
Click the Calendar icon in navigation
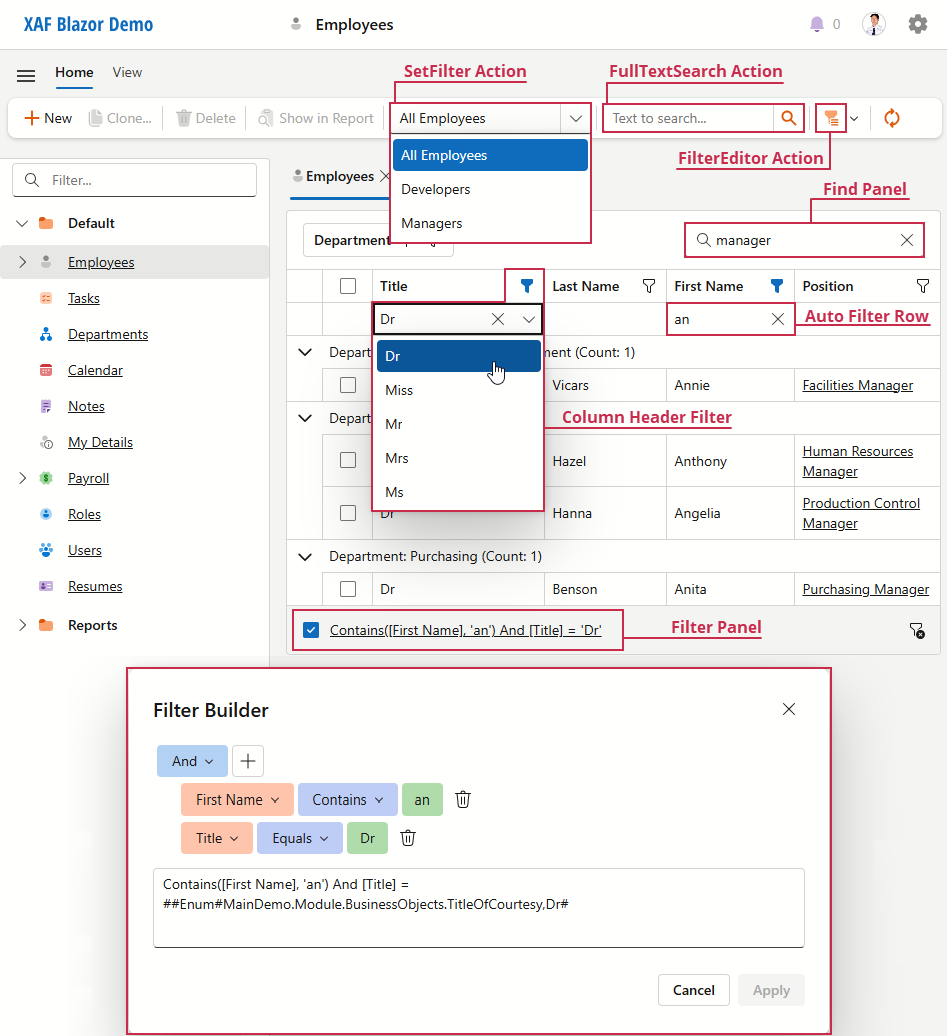(46, 370)
